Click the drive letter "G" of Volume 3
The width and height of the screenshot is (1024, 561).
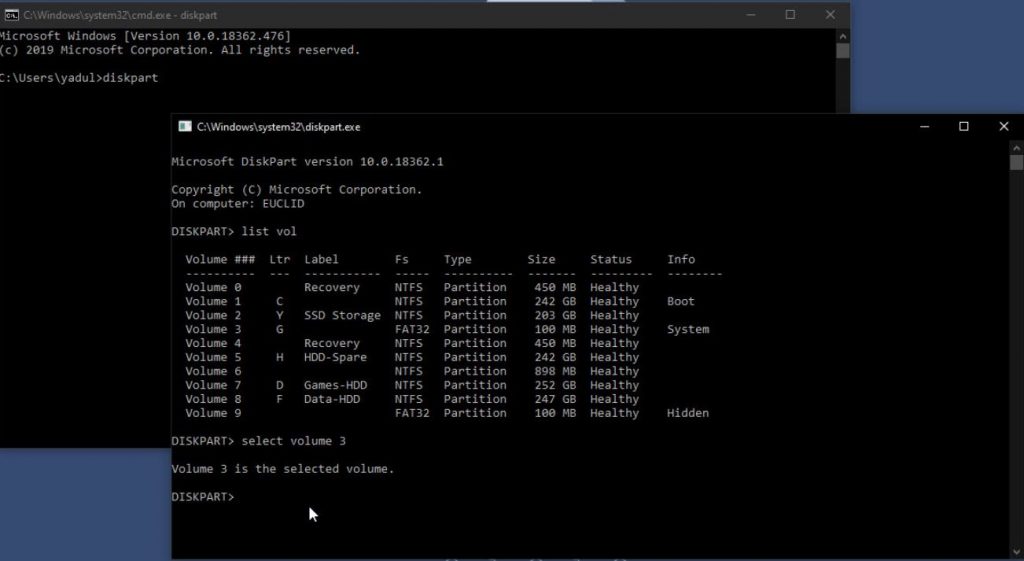click(280, 329)
